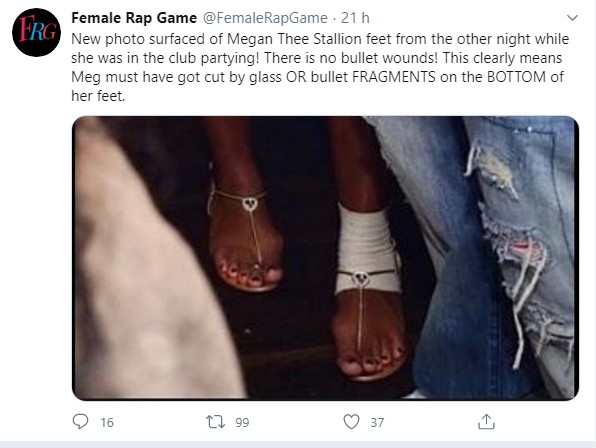Like the tweet with the heart icon
Viewport: 596px width, 448px height.
click(351, 422)
